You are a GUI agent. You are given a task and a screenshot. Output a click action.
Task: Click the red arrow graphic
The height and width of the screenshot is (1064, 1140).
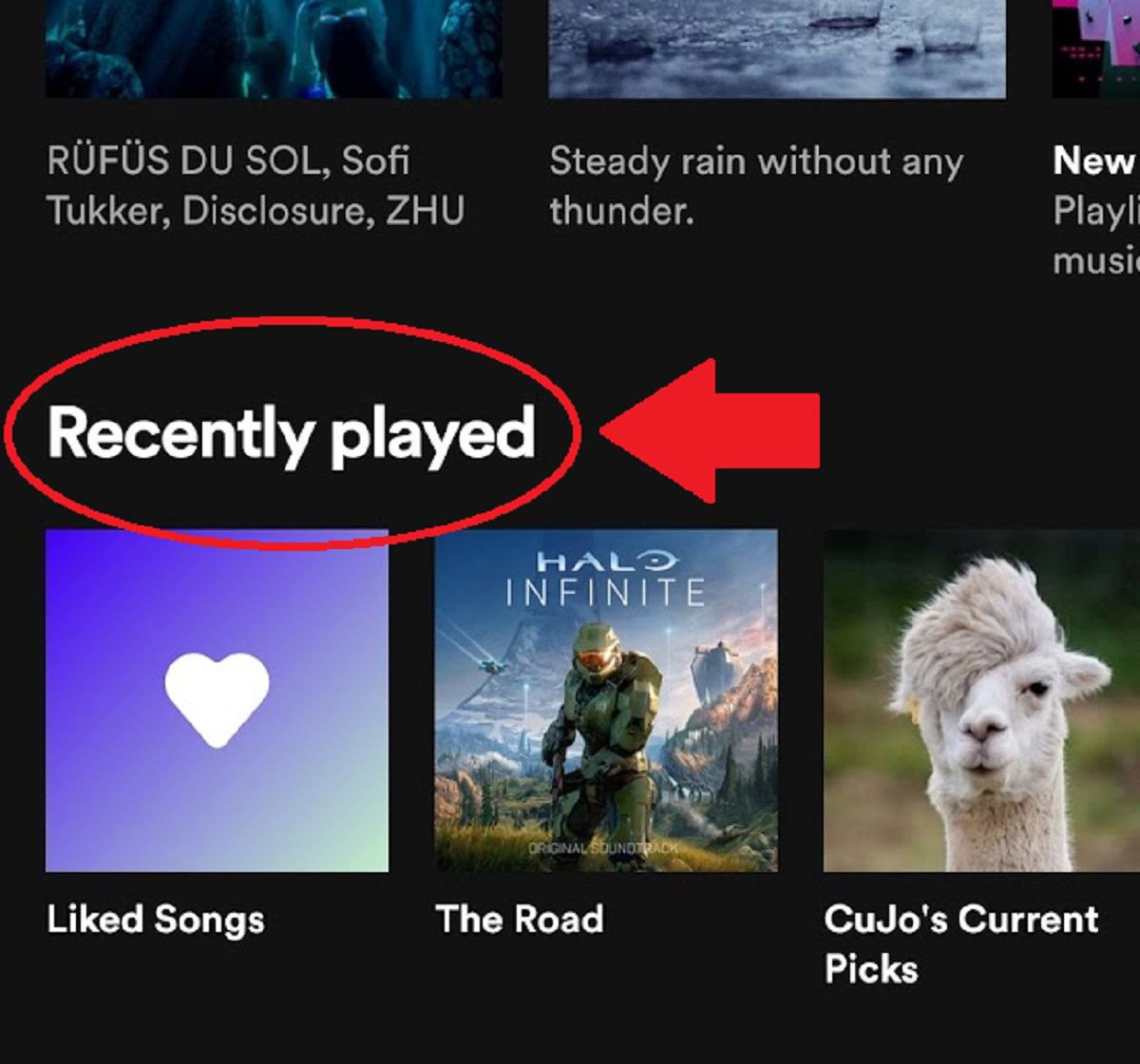[x=710, y=430]
